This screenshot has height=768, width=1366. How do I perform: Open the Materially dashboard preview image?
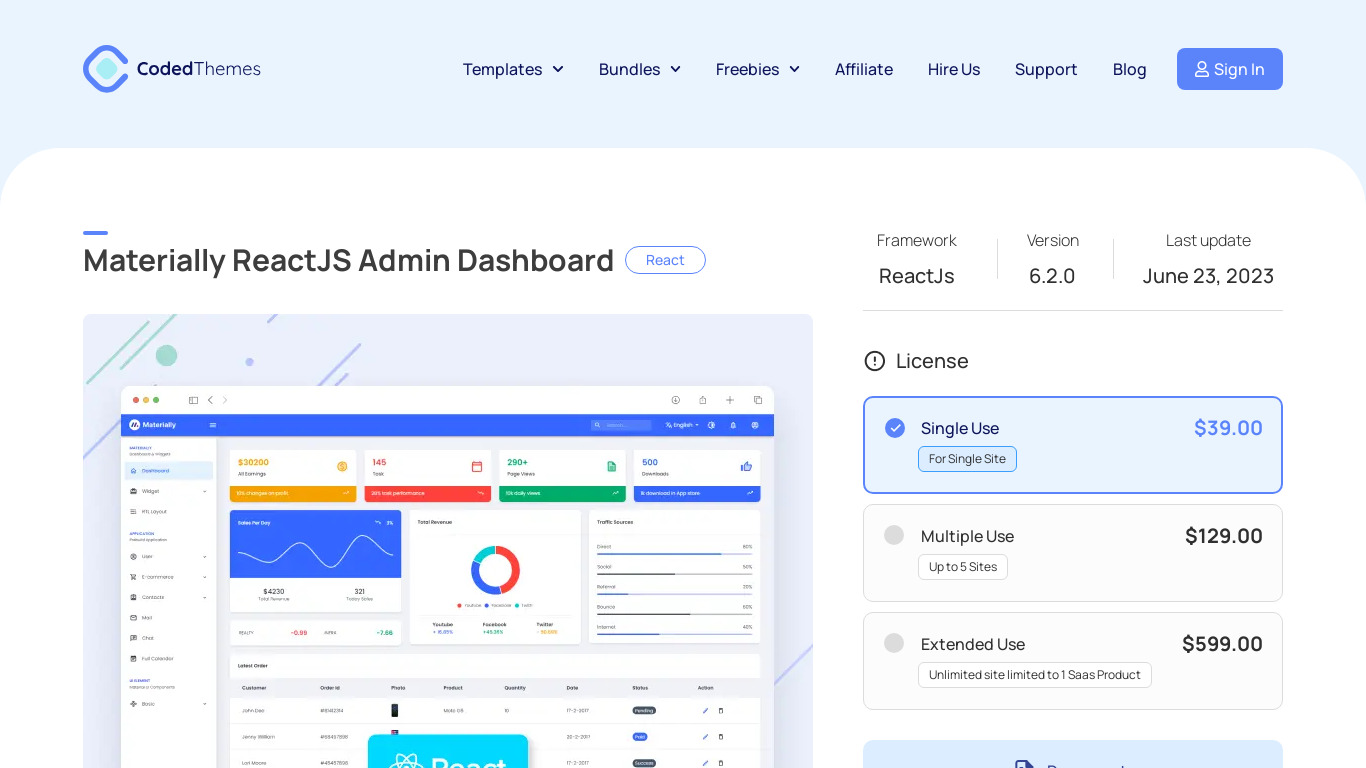(448, 541)
